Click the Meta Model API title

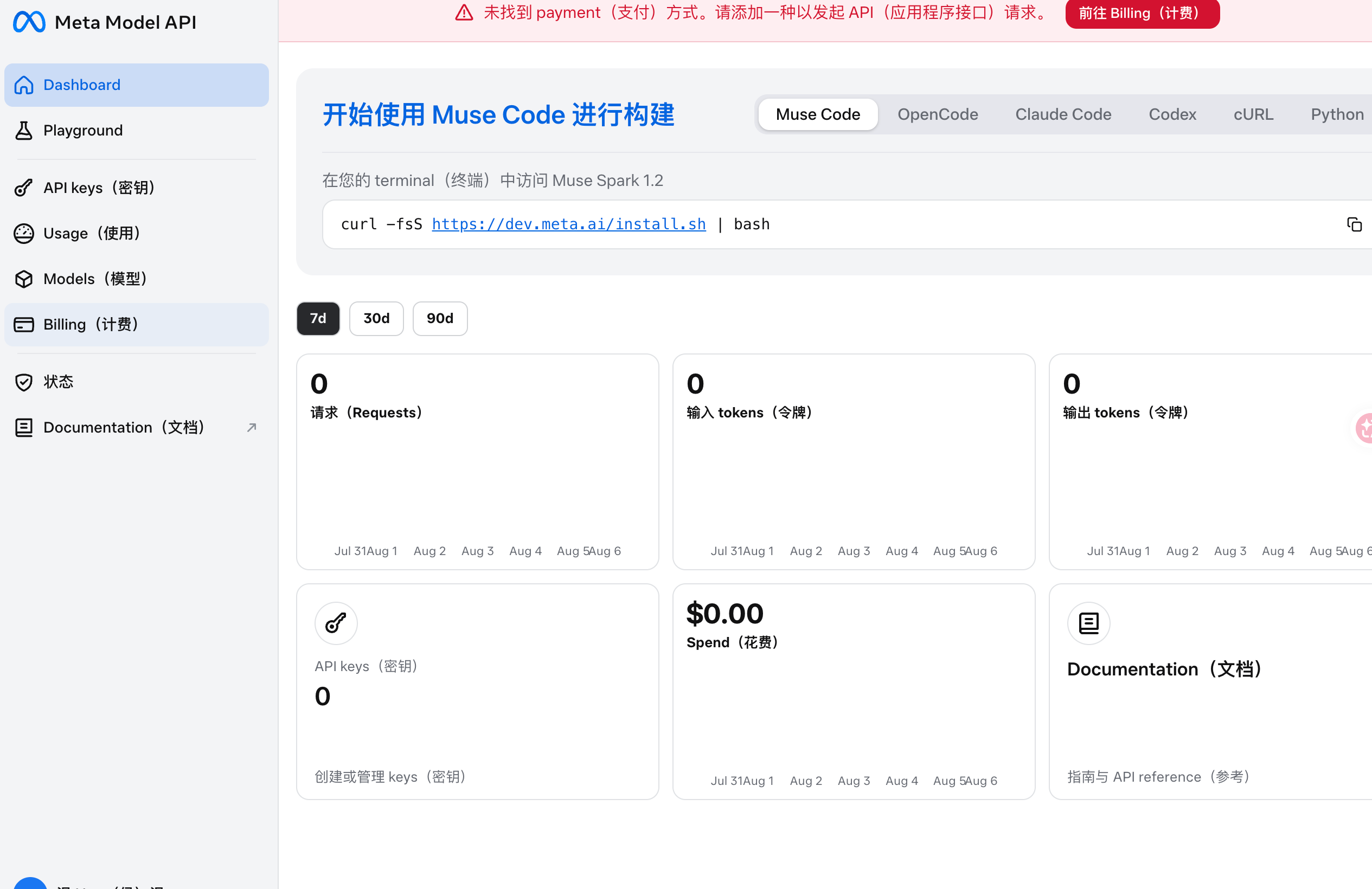point(126,22)
